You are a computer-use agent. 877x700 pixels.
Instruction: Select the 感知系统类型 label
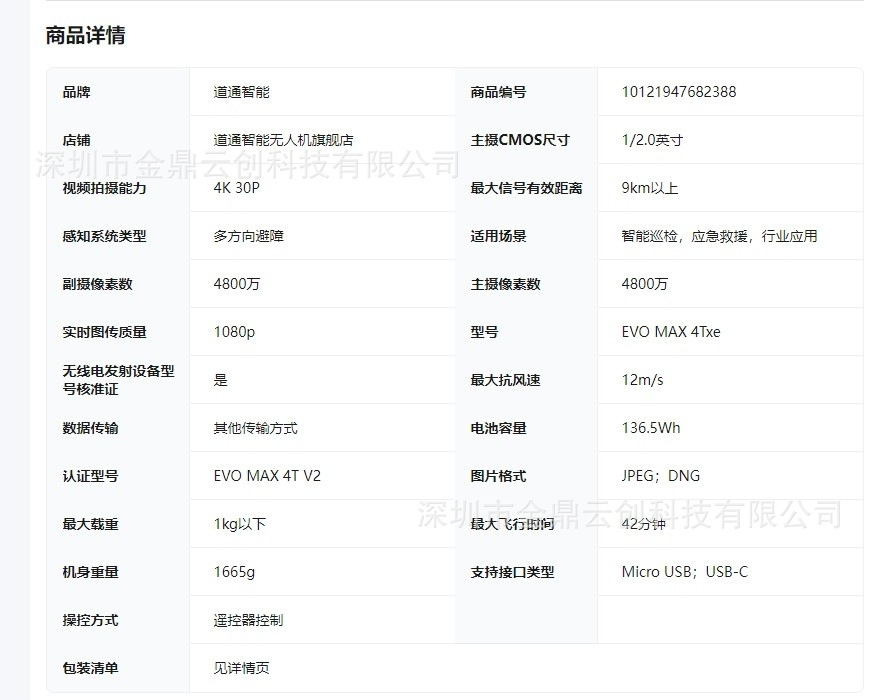point(105,236)
